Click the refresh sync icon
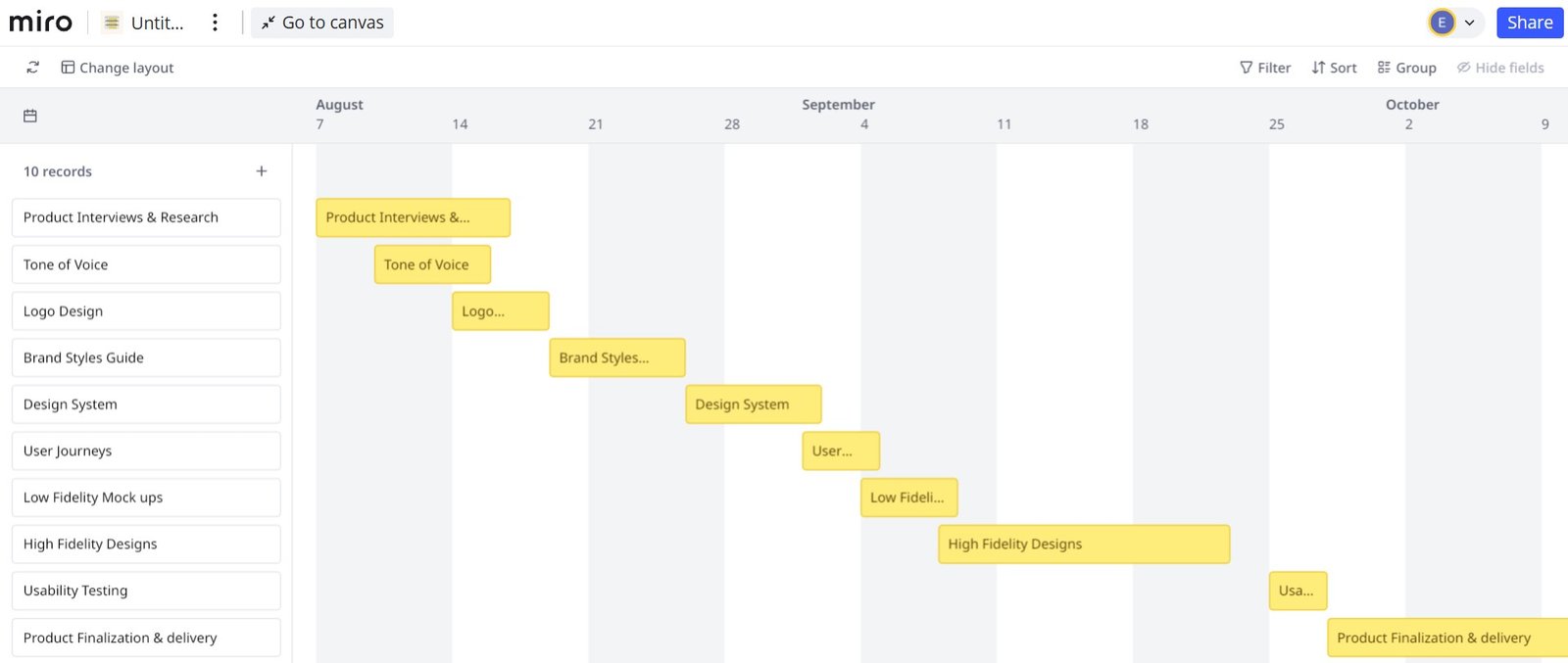 click(x=32, y=68)
